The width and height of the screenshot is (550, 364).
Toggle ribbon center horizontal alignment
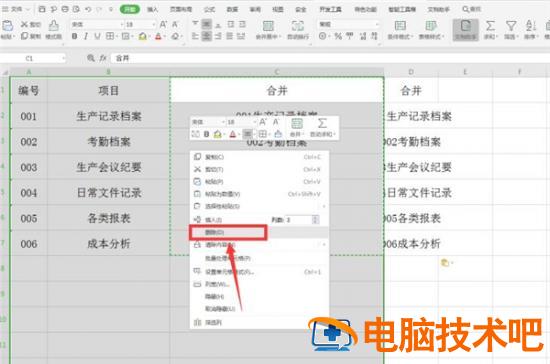[207, 36]
